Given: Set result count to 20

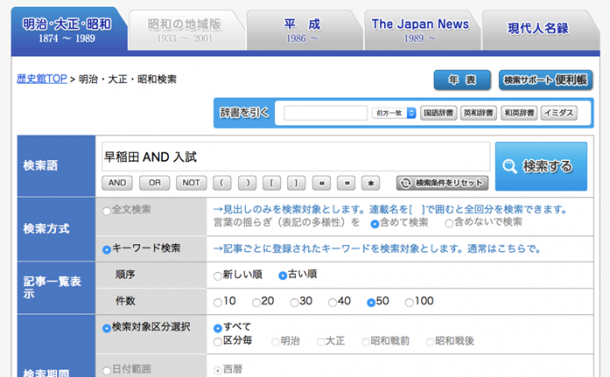Looking at the screenshot, I should tap(256, 302).
